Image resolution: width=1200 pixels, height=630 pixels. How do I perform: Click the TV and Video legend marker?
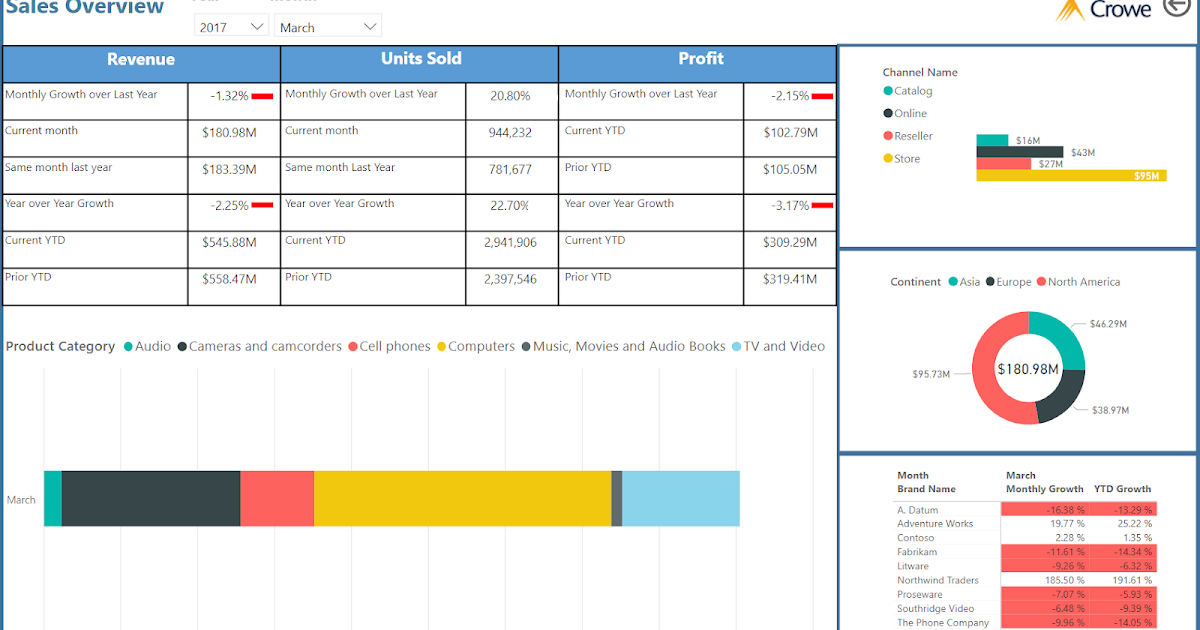click(736, 346)
